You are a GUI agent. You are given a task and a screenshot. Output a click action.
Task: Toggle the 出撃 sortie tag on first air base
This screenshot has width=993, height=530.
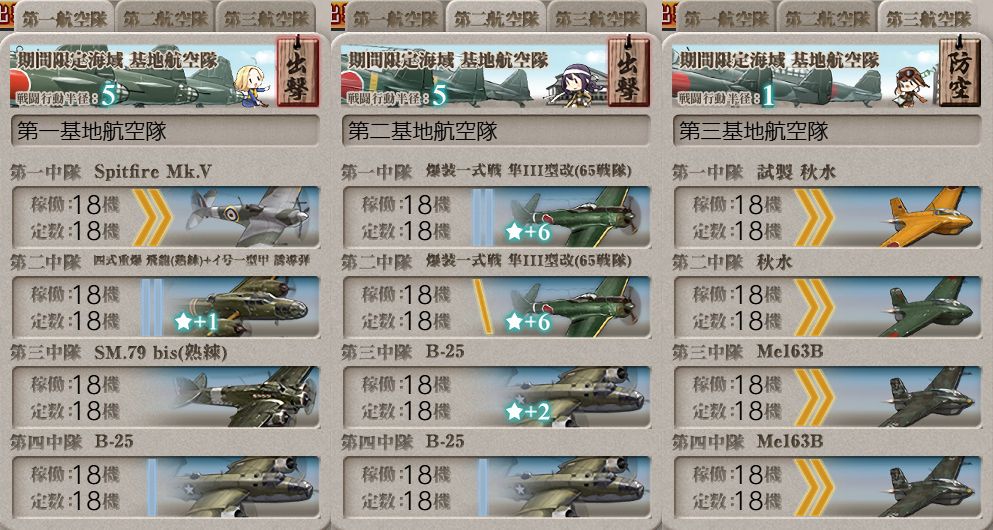[x=298, y=72]
